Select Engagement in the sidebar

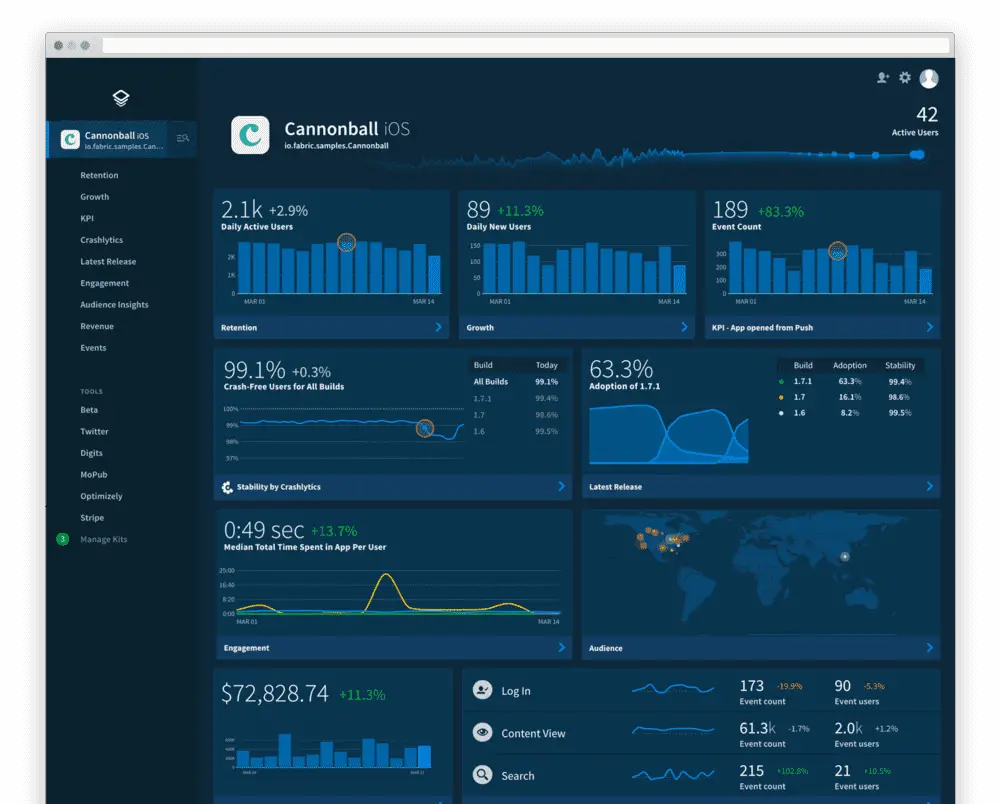104,283
